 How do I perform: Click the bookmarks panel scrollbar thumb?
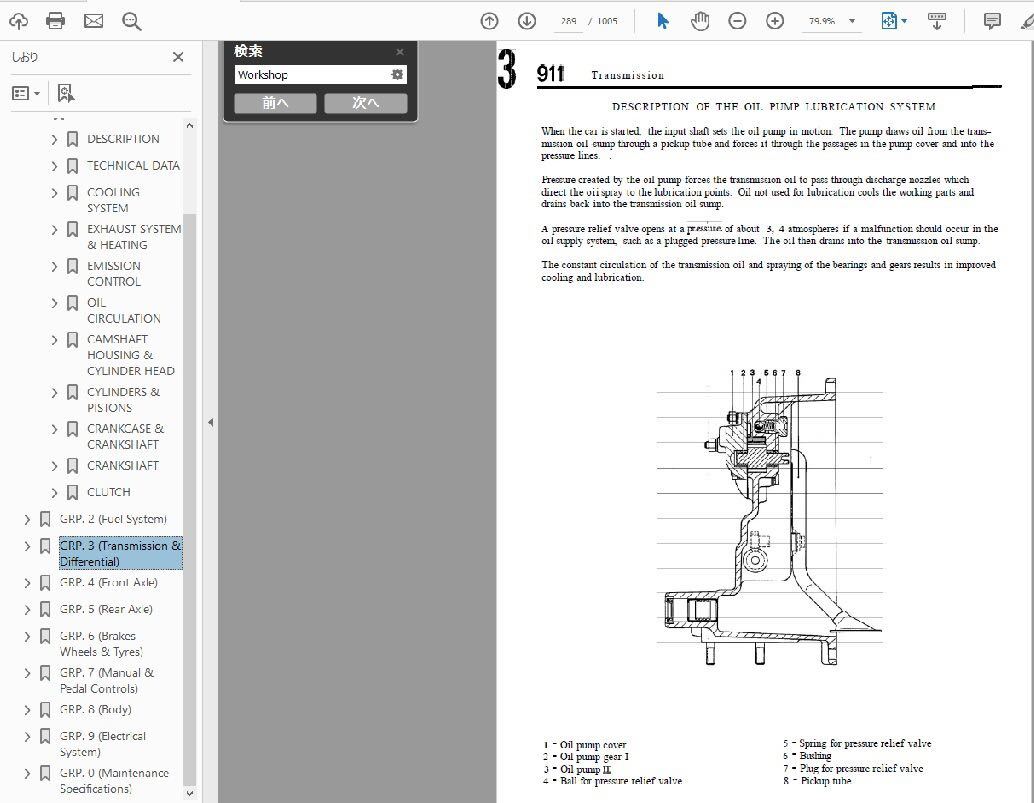[190, 499]
